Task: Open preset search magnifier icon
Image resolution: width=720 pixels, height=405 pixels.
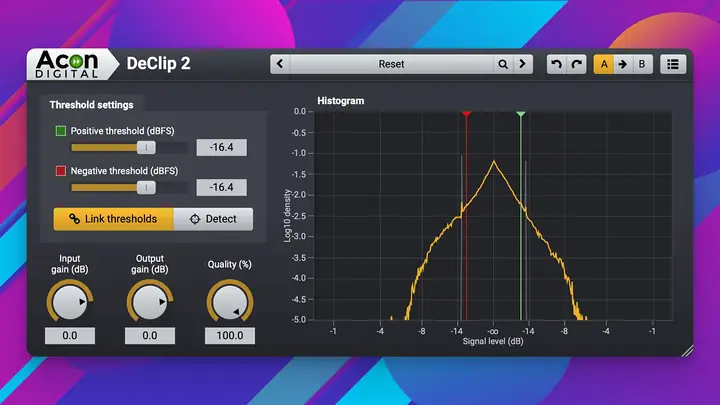Action: click(x=503, y=64)
